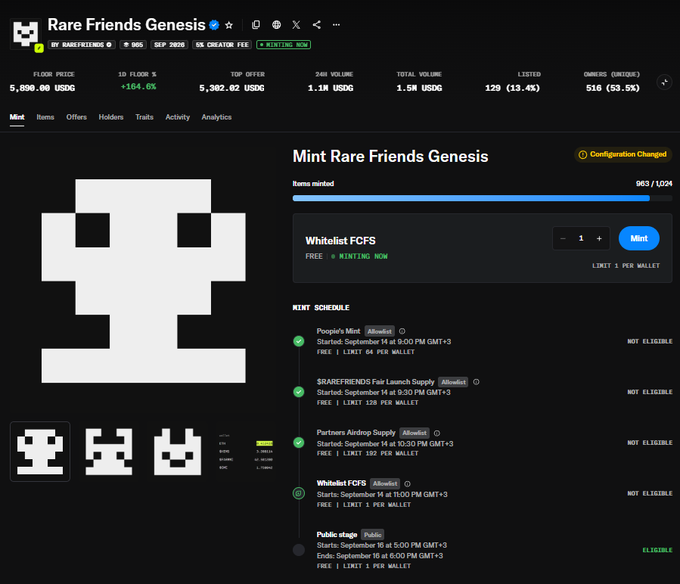Select the second pixel character thumbnail

109,451
